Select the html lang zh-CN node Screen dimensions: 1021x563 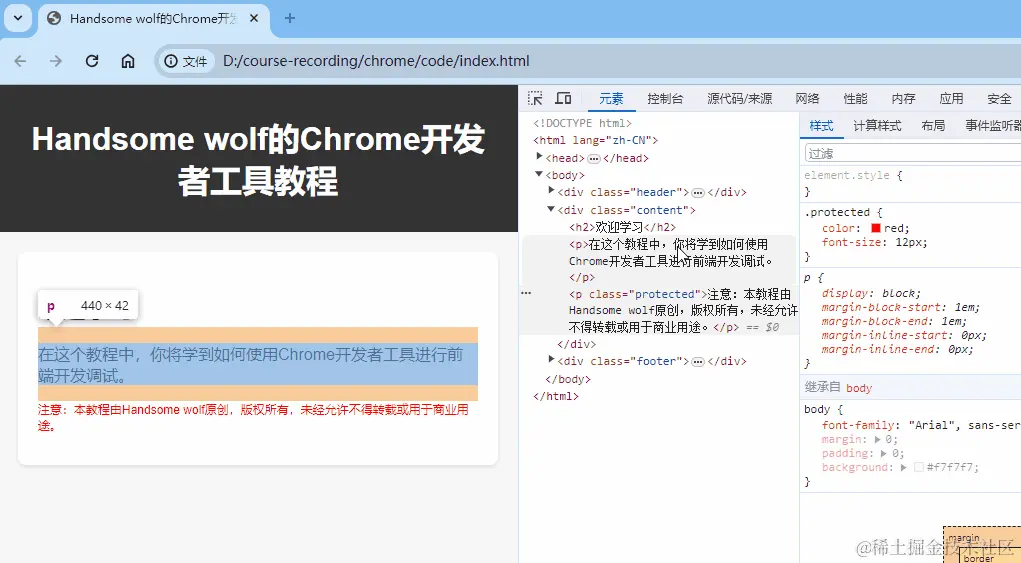[x=595, y=140]
